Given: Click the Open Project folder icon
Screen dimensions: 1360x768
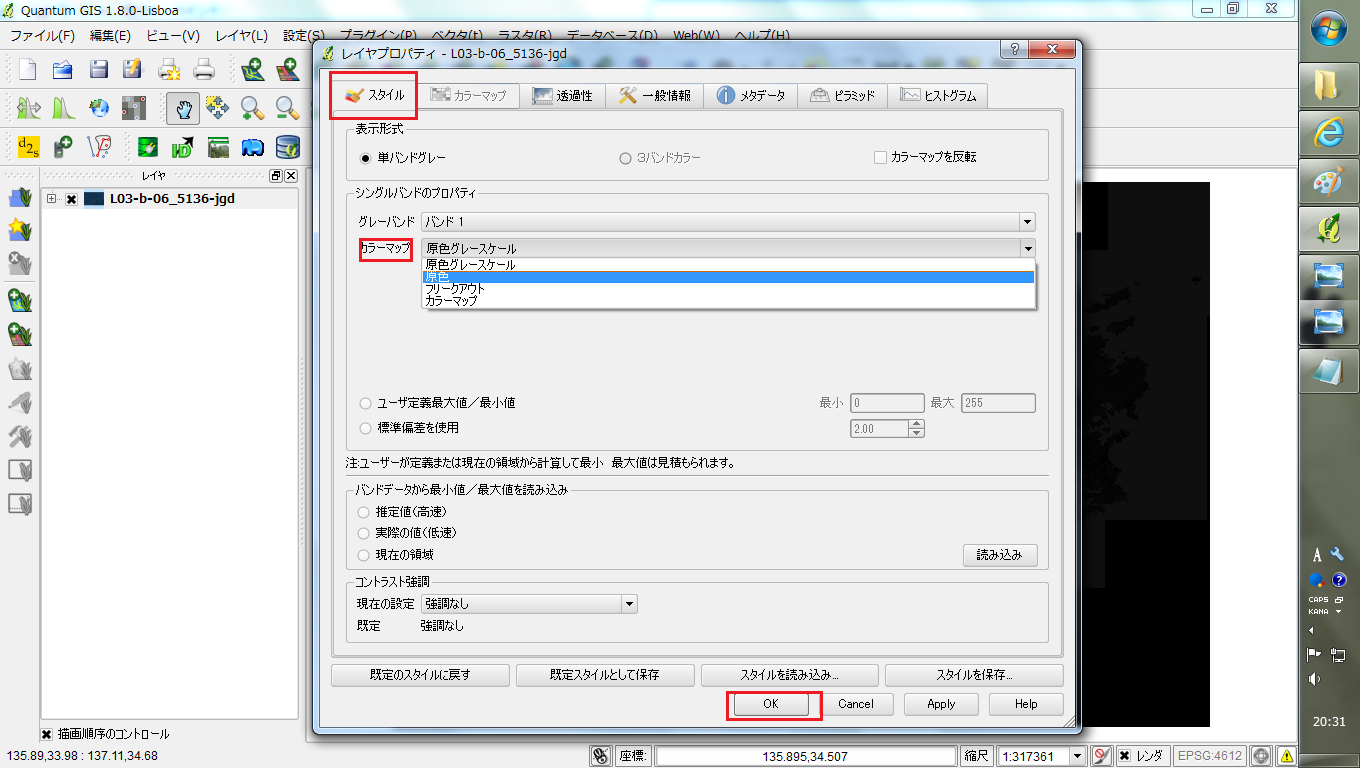Looking at the screenshot, I should tap(63, 70).
